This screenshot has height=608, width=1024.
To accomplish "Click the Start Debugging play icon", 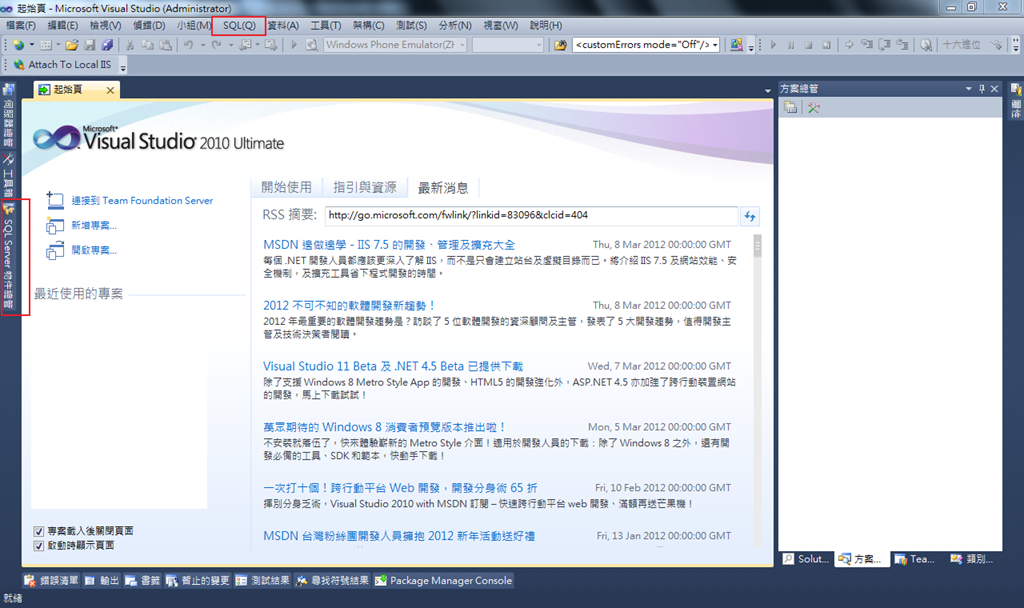I will point(294,45).
